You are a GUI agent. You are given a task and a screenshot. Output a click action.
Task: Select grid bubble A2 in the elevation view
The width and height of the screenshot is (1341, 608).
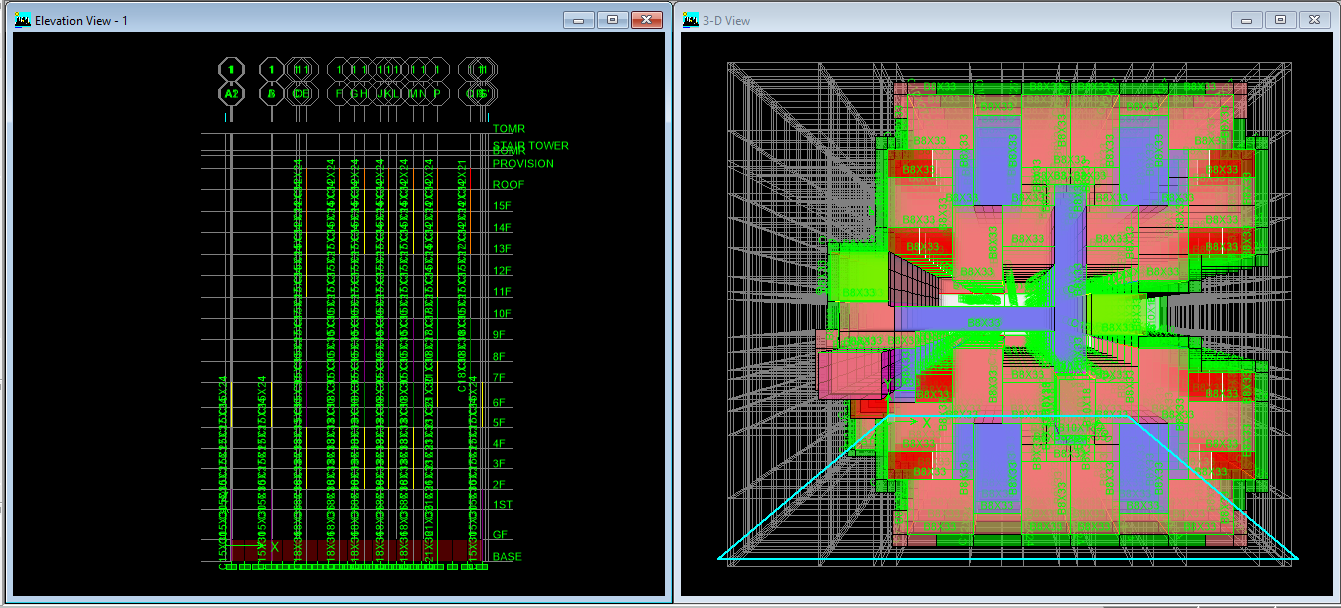[231, 94]
